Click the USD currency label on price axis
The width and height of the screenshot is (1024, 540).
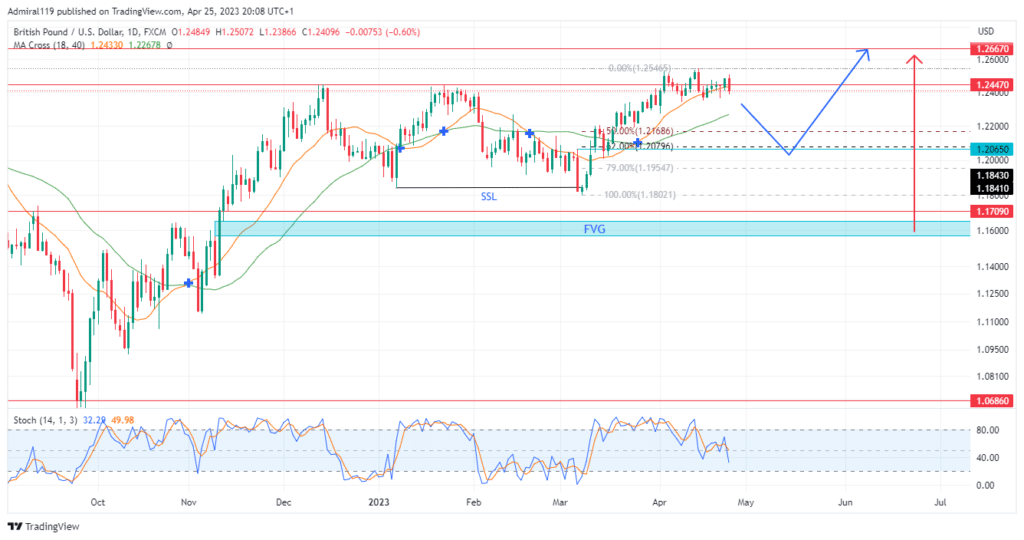[x=985, y=31]
